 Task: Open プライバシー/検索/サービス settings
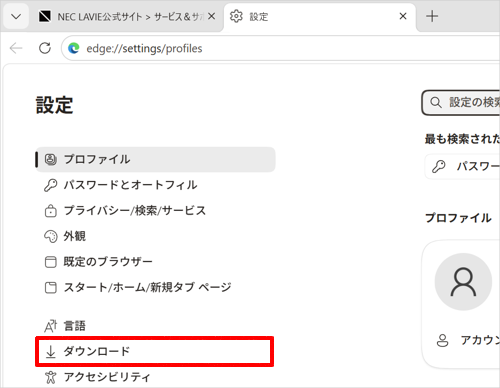(155, 210)
